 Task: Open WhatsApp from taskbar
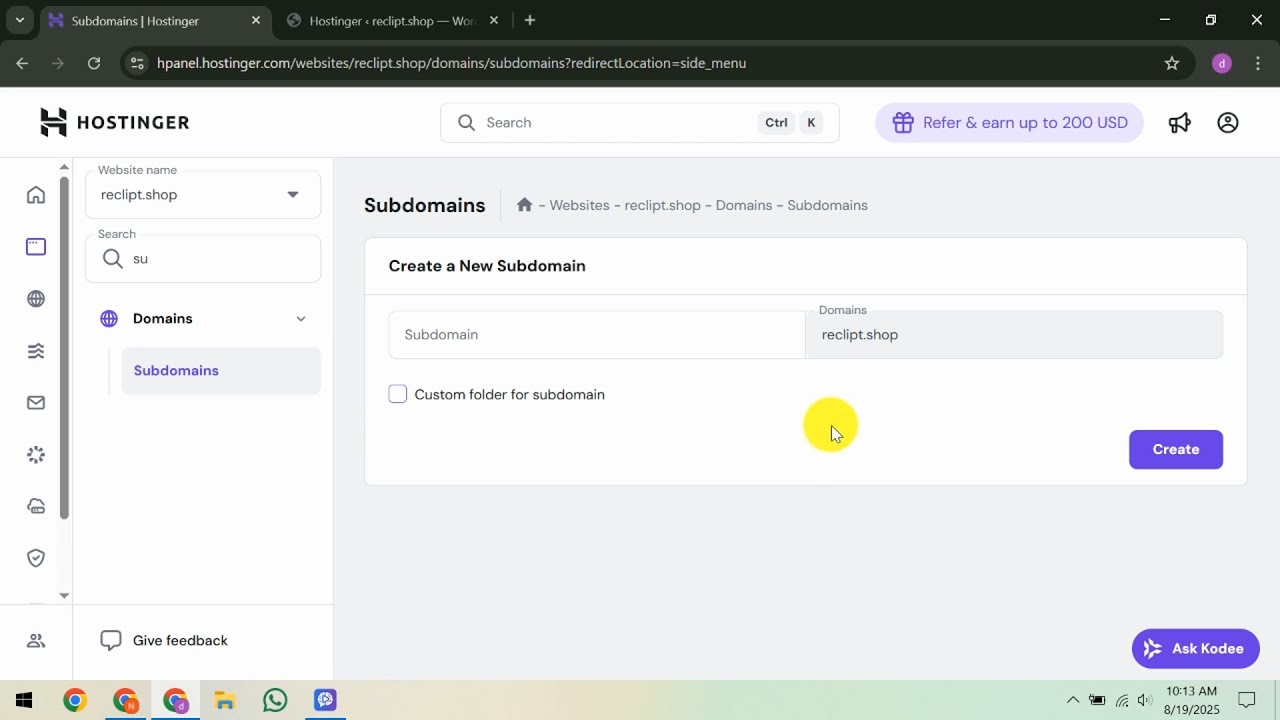pos(275,700)
